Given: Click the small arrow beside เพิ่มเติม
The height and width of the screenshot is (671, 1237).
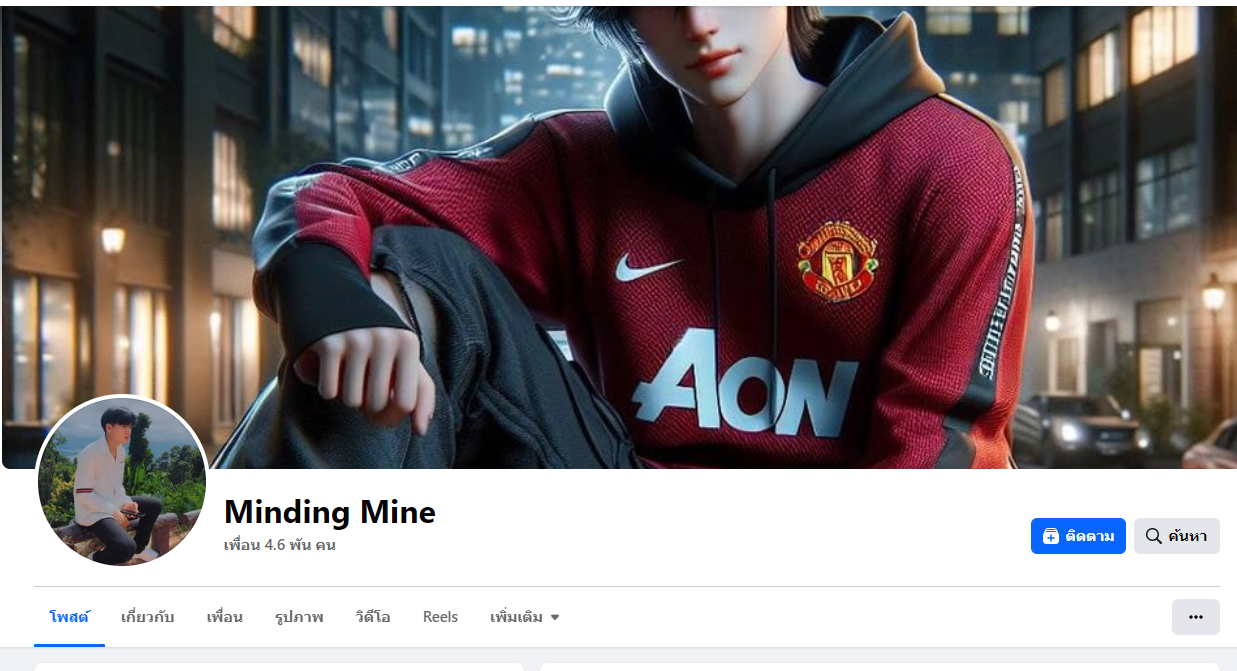Looking at the screenshot, I should tap(555, 618).
